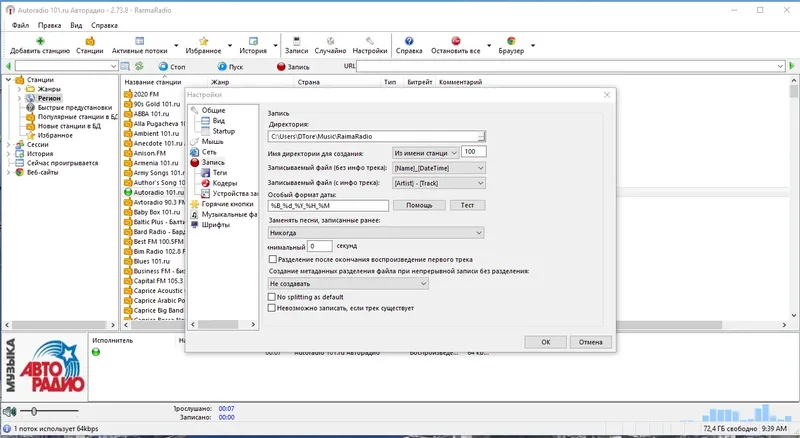Screen dimensions: 800x438
Task: Open [Name]_[DateTime] file name dropdown
Action: (439, 168)
